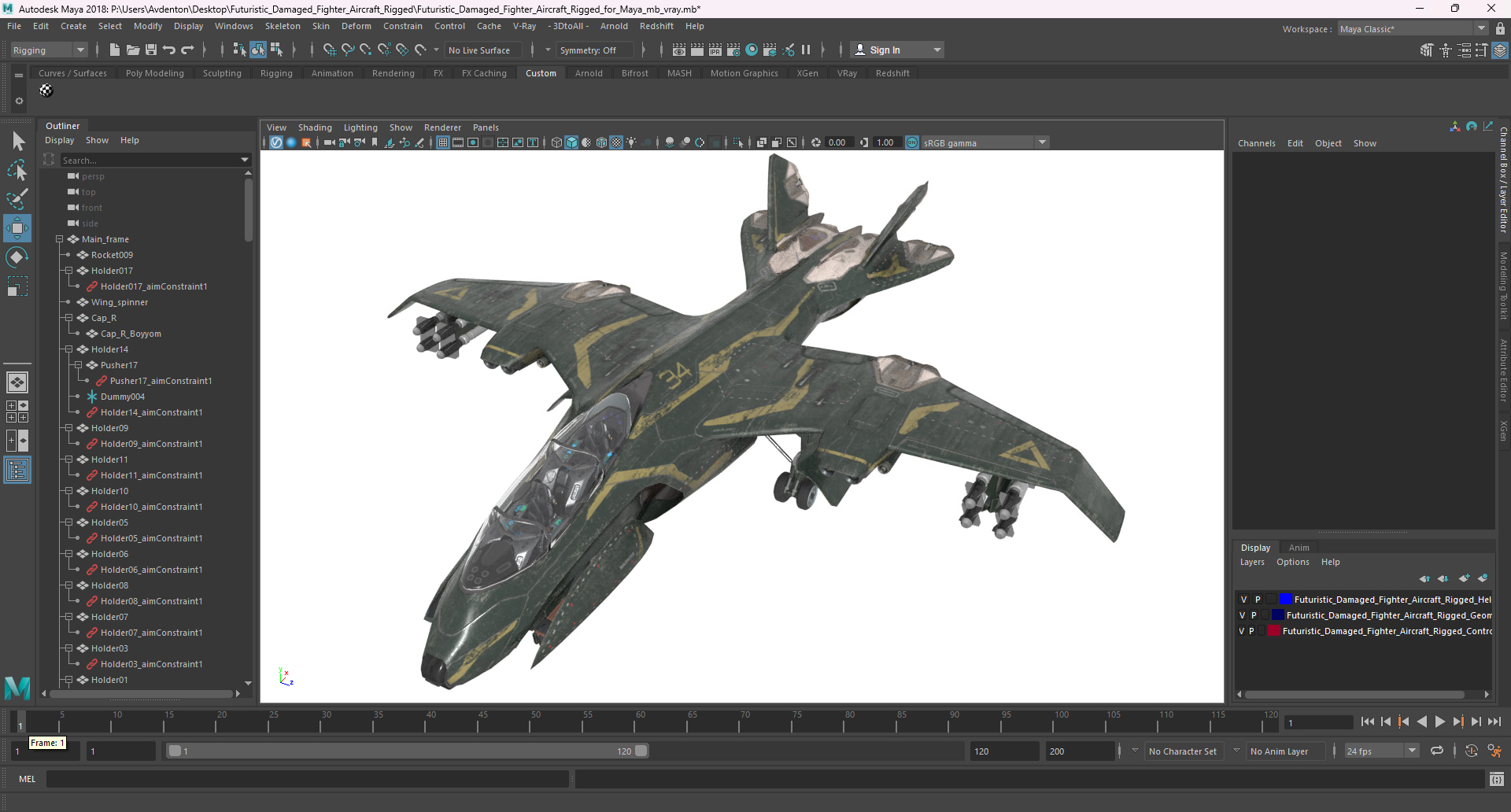Activate the Move tool

coord(17,228)
